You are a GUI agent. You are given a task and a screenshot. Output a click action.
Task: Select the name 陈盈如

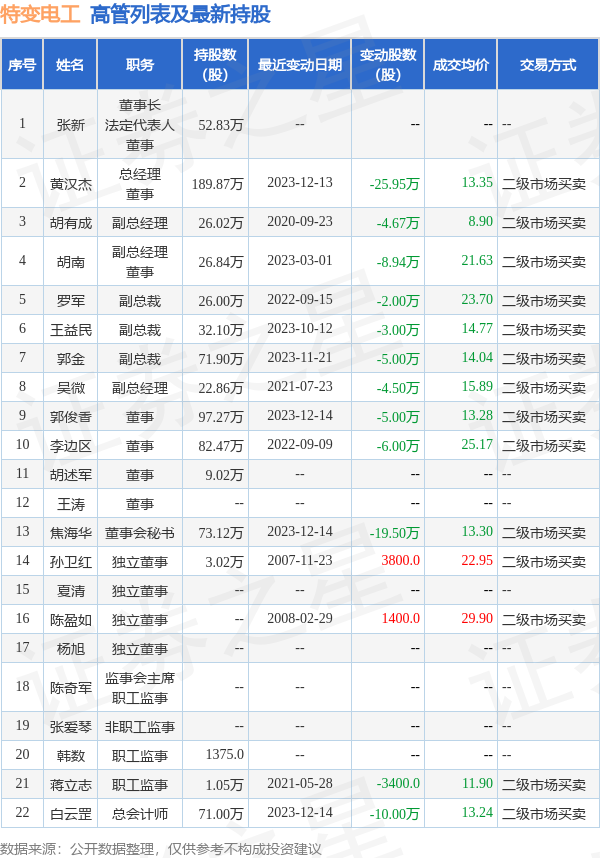[71, 619]
